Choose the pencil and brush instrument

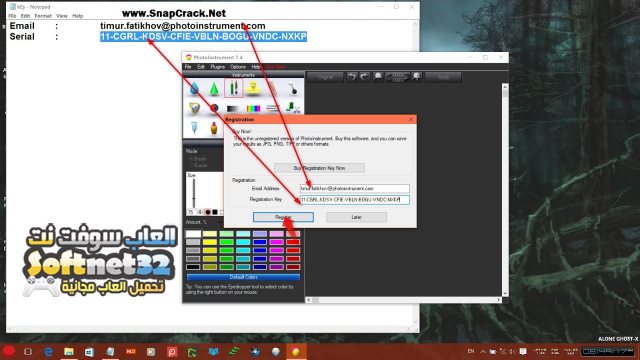(x=233, y=88)
